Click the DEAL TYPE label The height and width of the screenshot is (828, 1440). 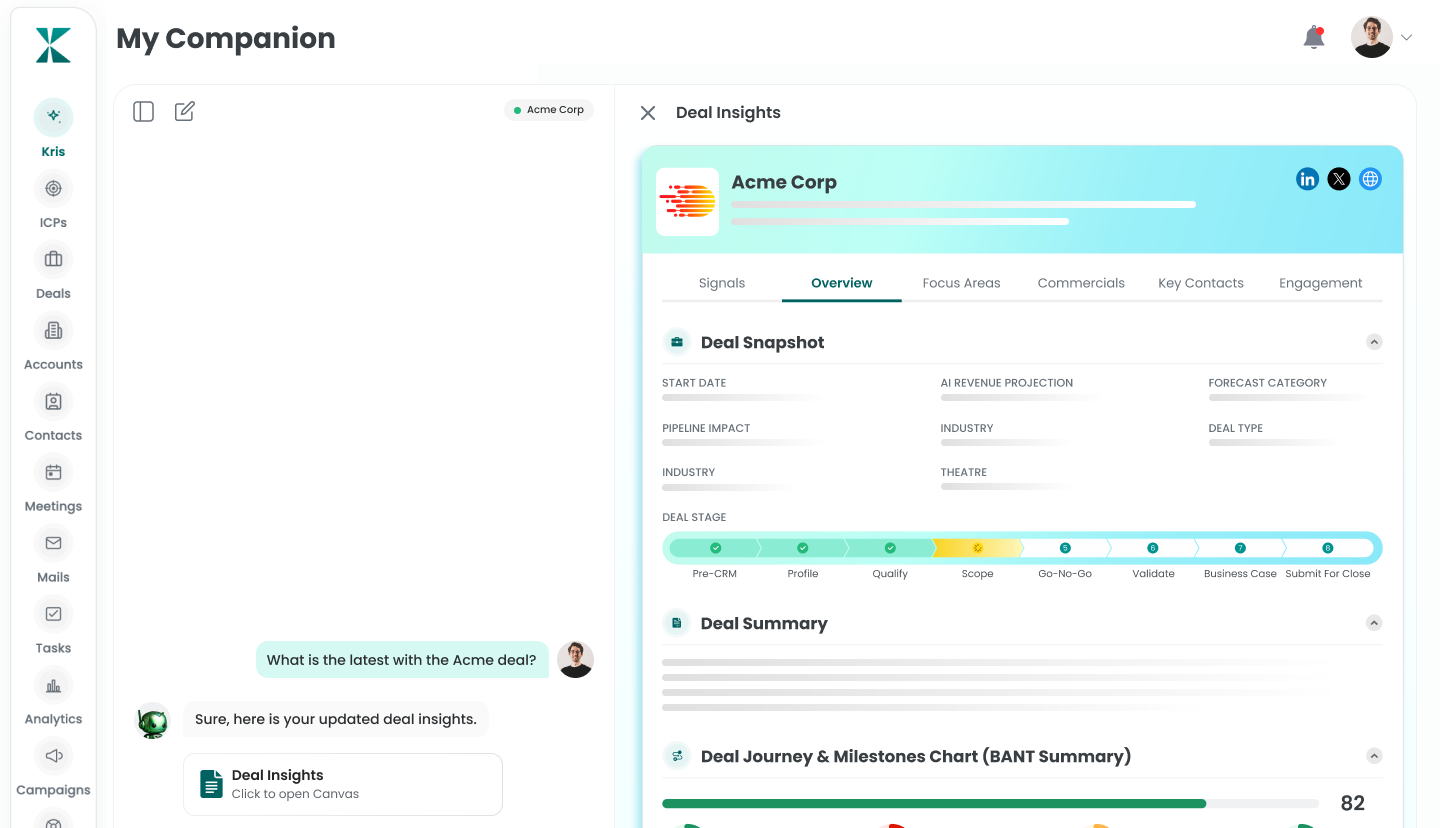click(x=1236, y=428)
